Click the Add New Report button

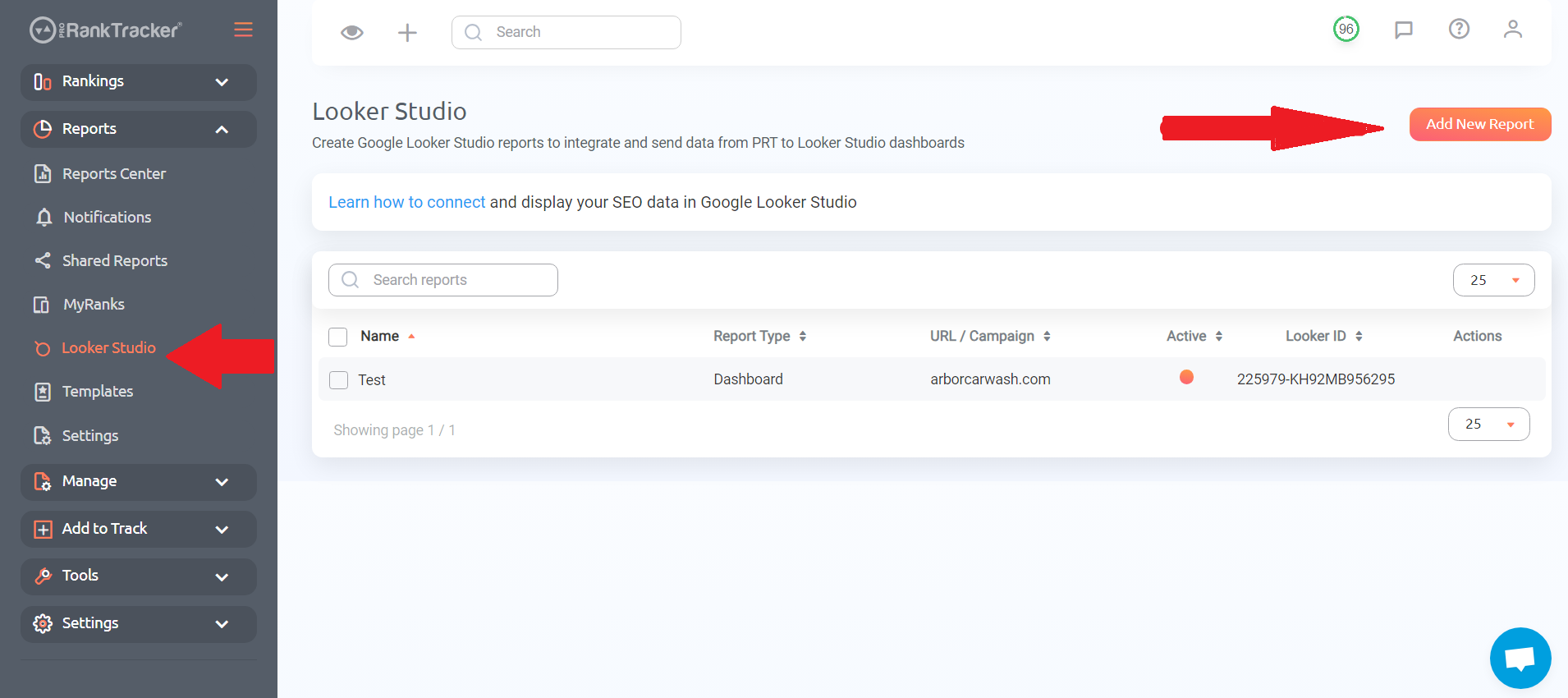coord(1480,124)
